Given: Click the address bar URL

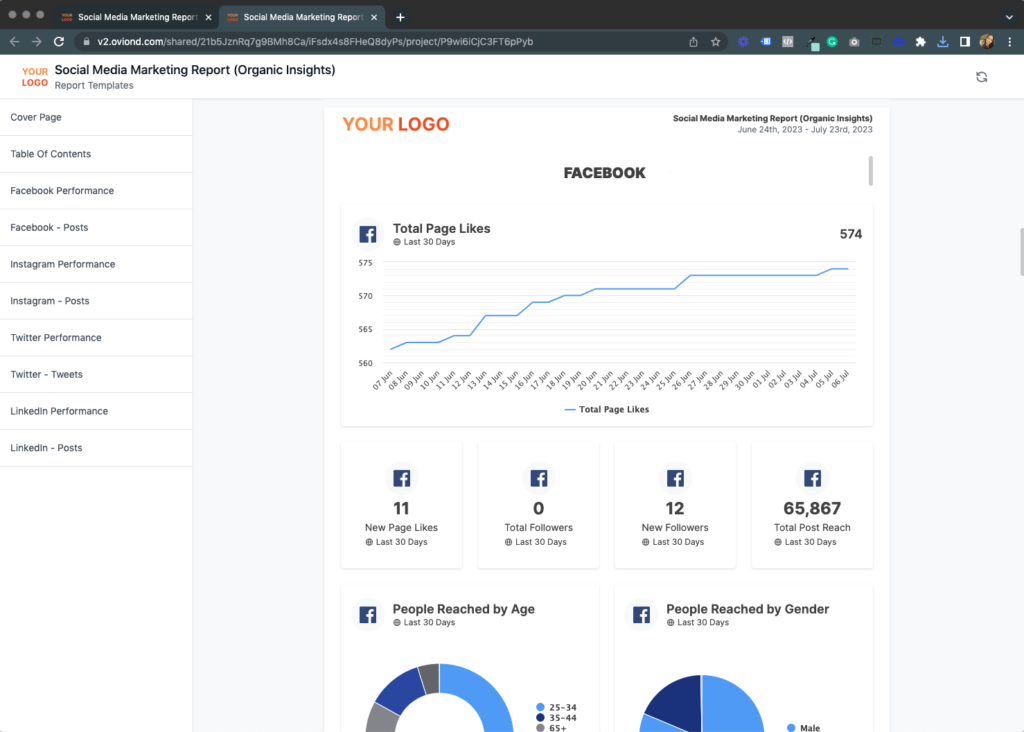Looking at the screenshot, I should pos(315,42).
